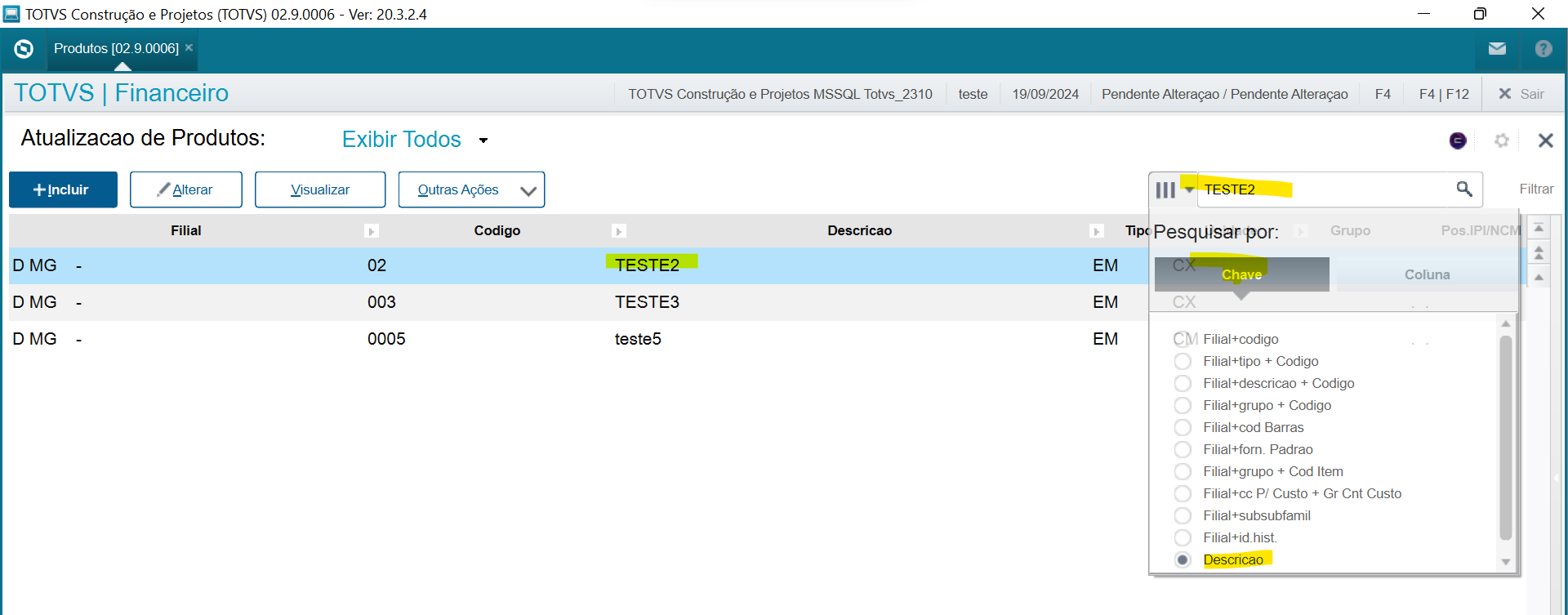Switch to the Coluna search tab

coord(1427,274)
